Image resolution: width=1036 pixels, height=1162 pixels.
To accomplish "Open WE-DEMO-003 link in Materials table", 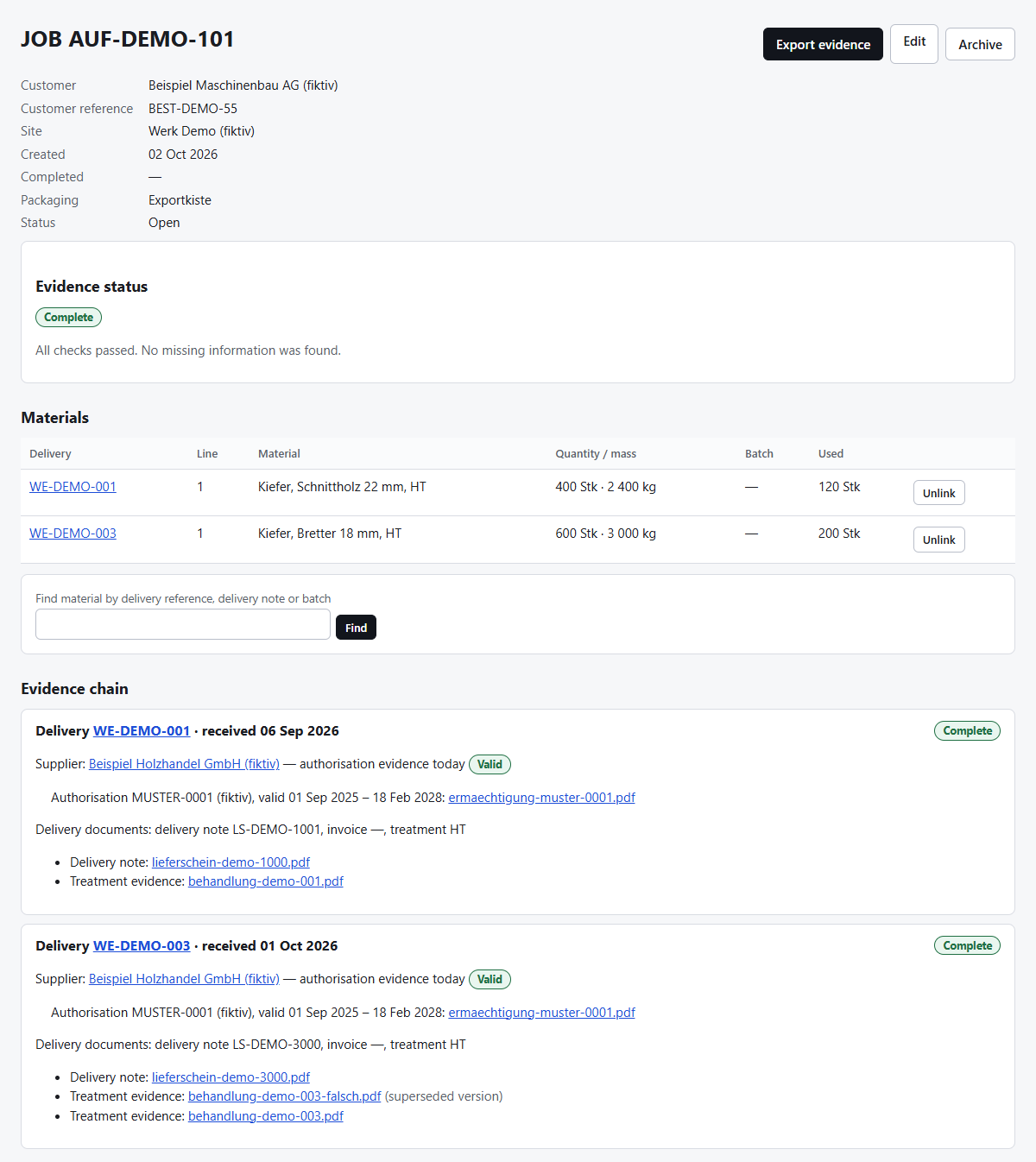I will 73,534.
